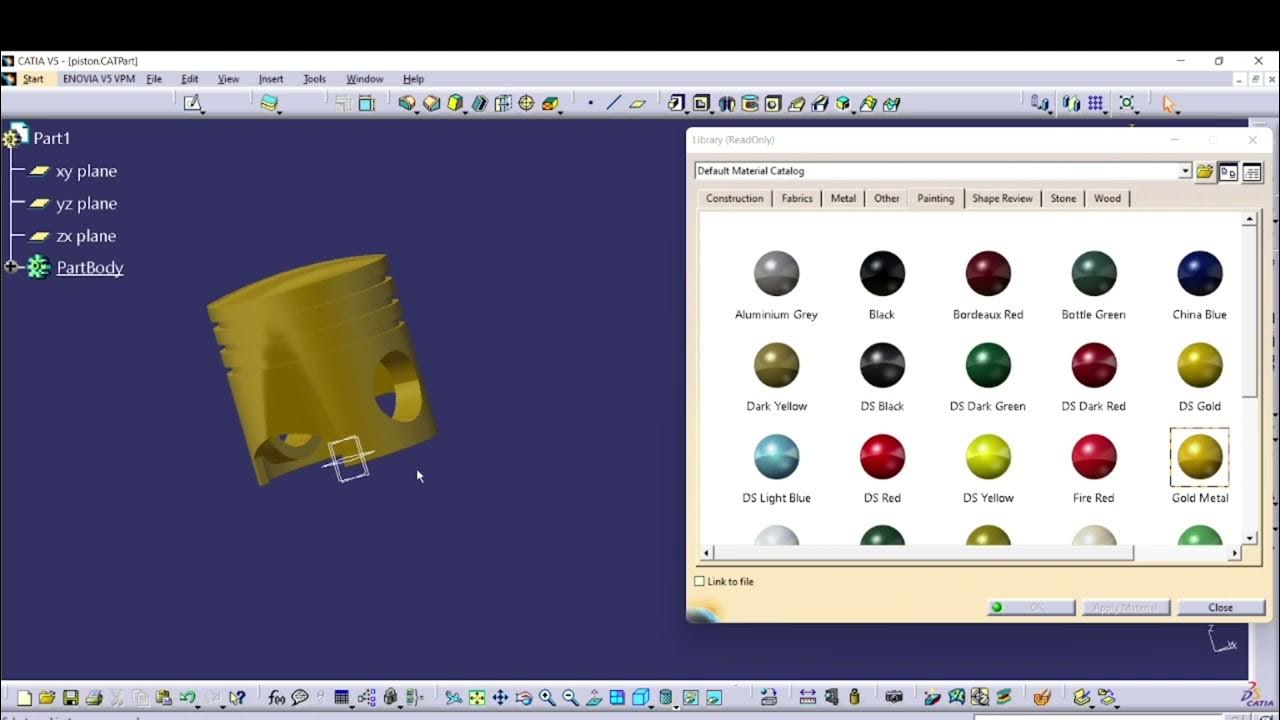Click the New file icon
This screenshot has height=720, width=1280.
[24, 698]
